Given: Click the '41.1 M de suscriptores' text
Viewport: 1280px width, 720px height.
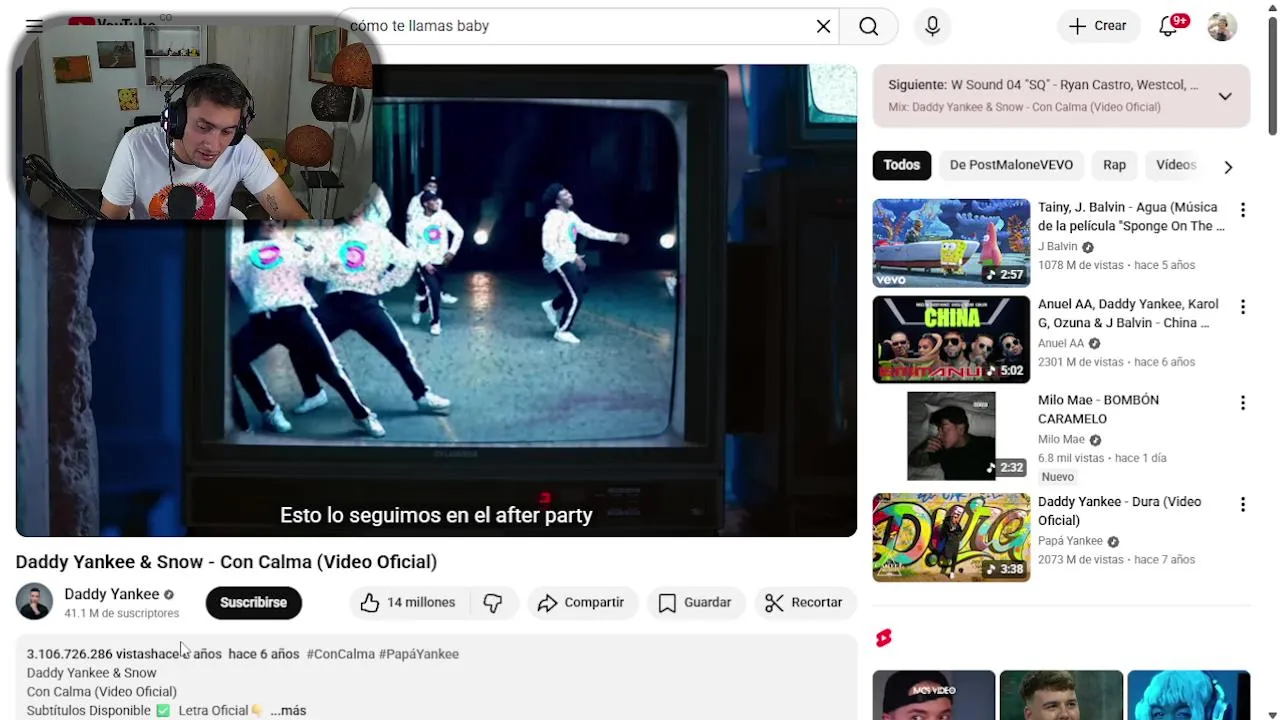Looking at the screenshot, I should click(122, 613).
